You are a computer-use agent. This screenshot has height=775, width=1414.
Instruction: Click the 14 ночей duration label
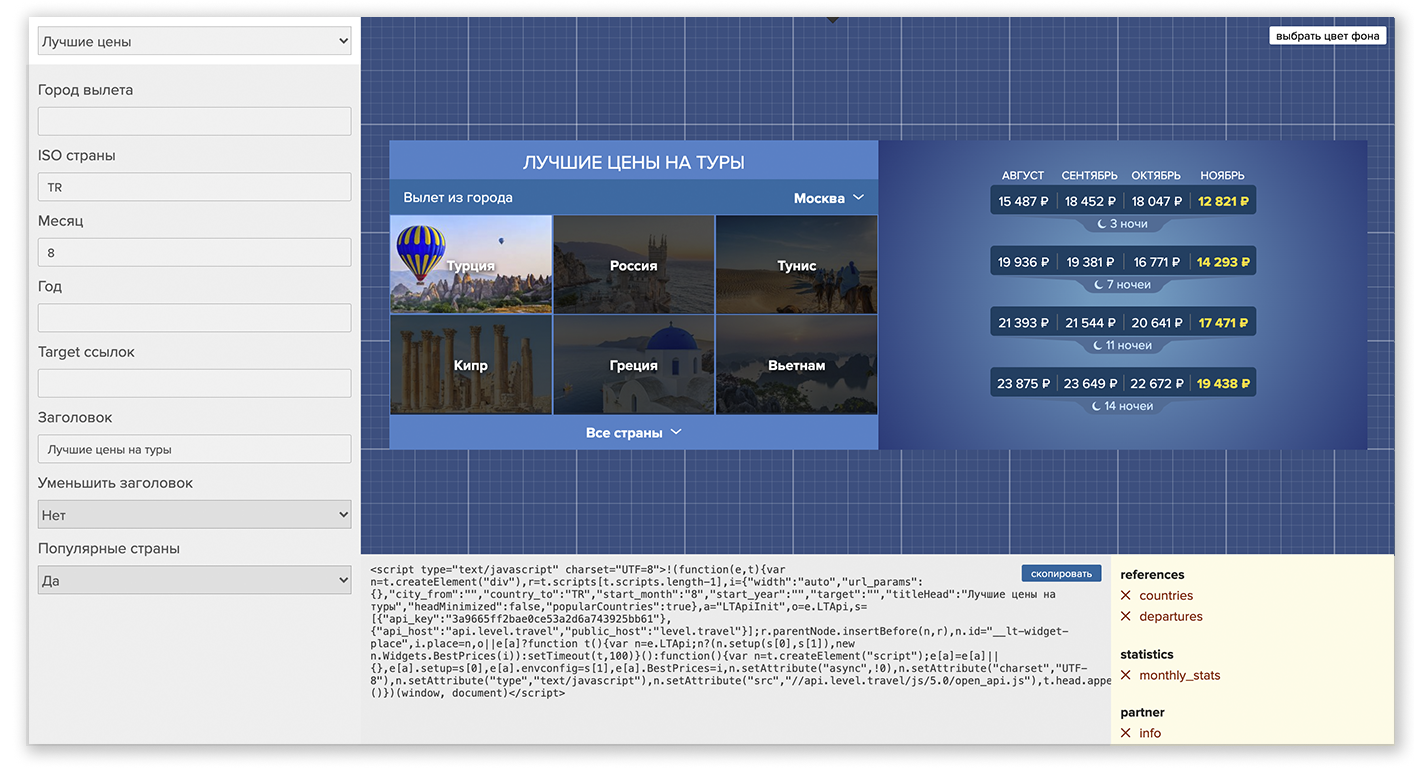pyautogui.click(x=1121, y=406)
